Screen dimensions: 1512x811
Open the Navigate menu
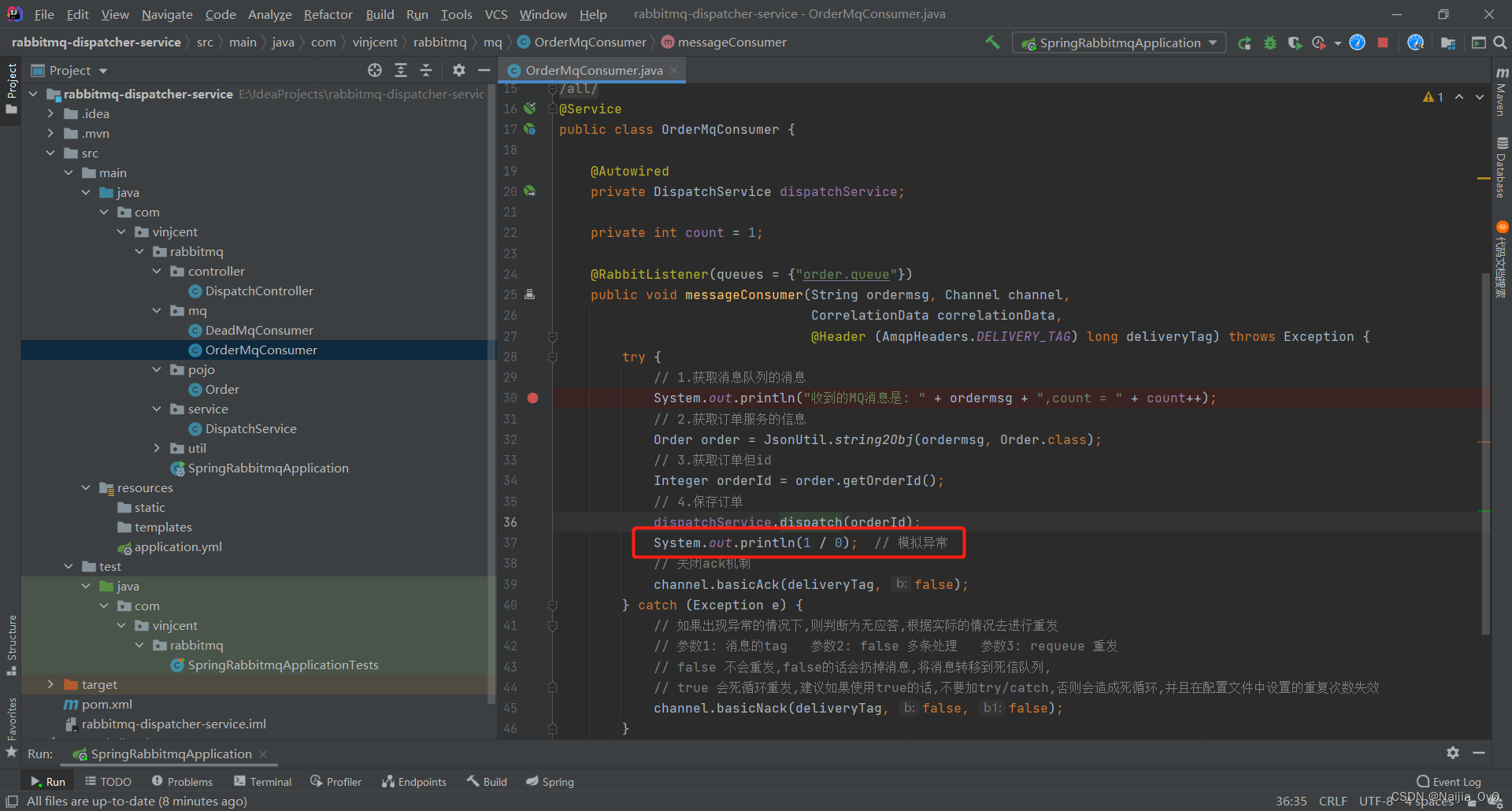(x=167, y=14)
